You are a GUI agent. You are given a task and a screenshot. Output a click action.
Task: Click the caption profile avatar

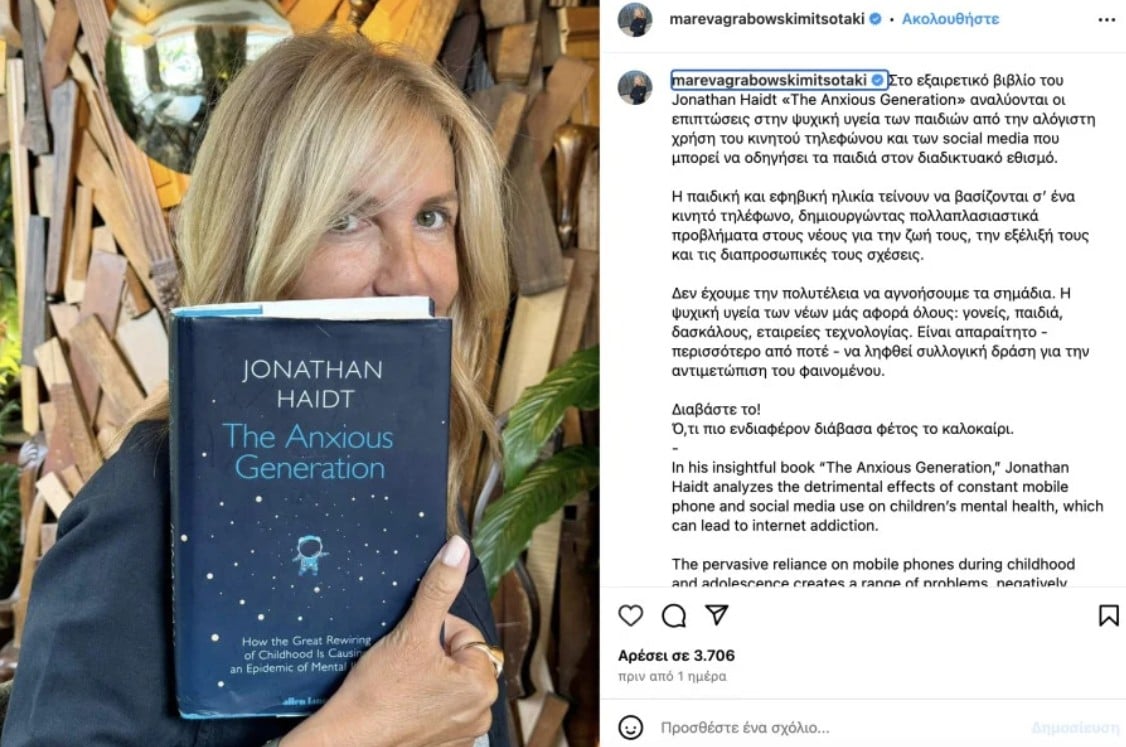tap(635, 88)
